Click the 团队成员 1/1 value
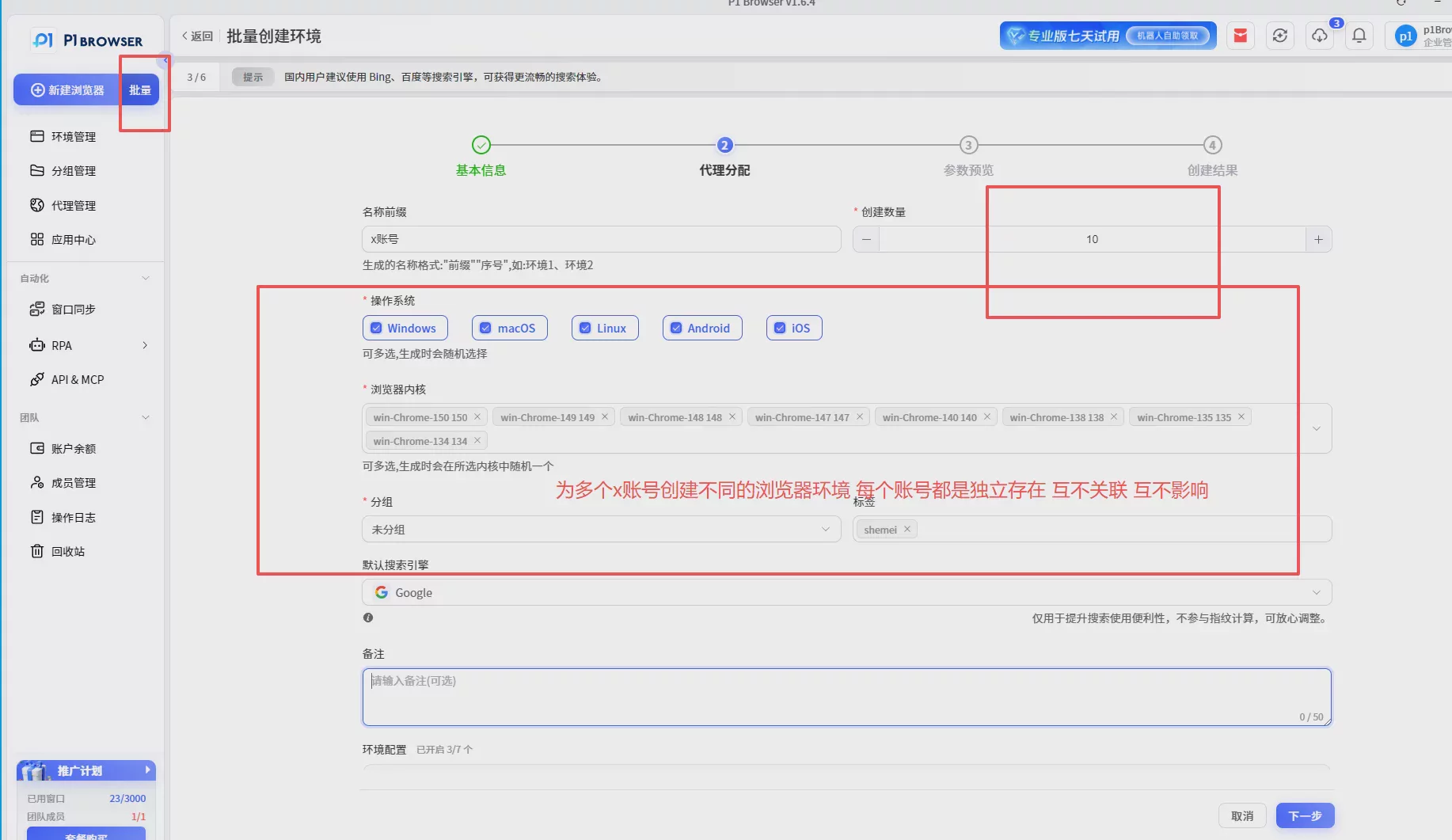The image size is (1452, 840). tap(139, 816)
